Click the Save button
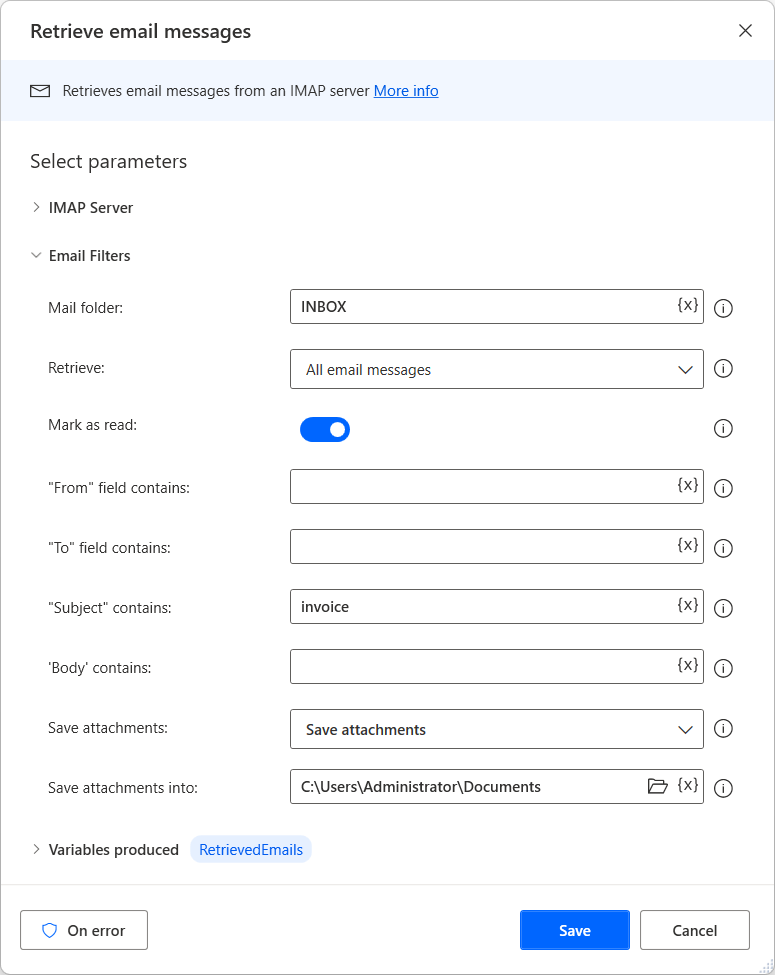Screen dimensions: 775x975 (574, 930)
